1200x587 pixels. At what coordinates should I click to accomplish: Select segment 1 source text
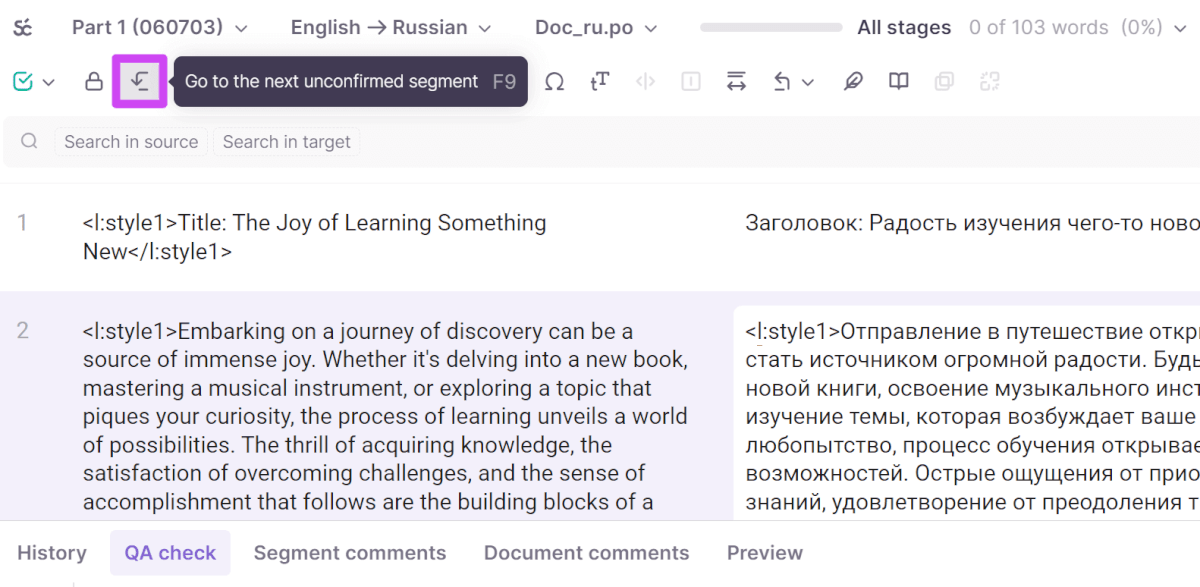click(315, 237)
